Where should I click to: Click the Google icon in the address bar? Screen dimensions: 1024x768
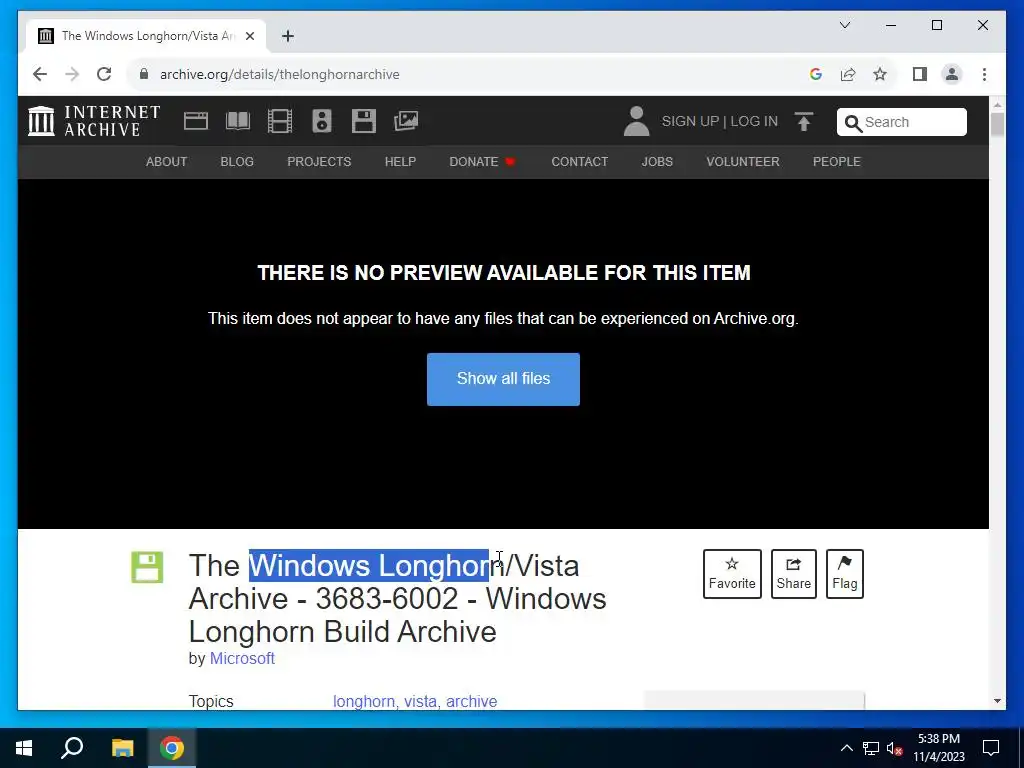coord(816,74)
